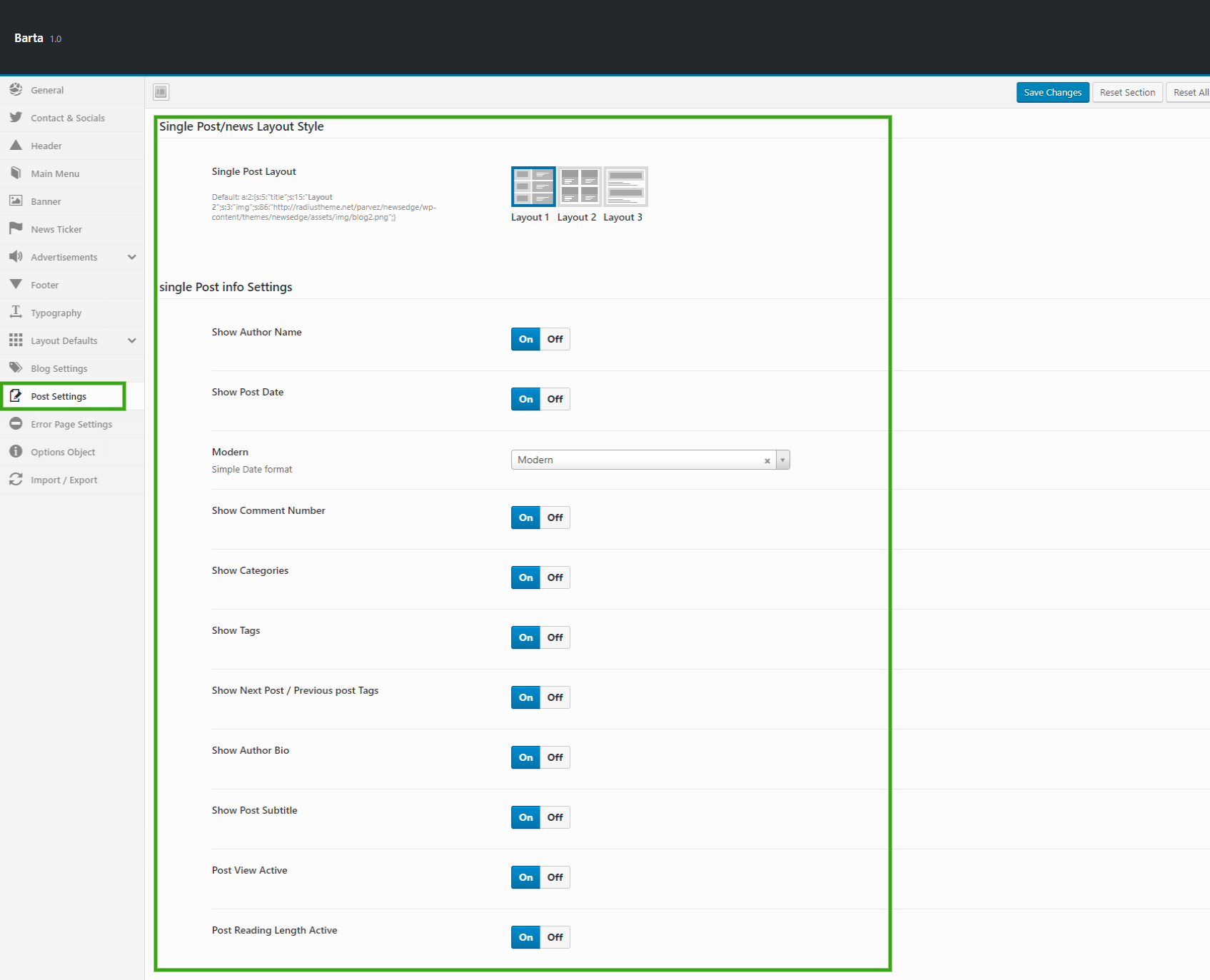Open the Modern date format dropdown arrow

783,460
